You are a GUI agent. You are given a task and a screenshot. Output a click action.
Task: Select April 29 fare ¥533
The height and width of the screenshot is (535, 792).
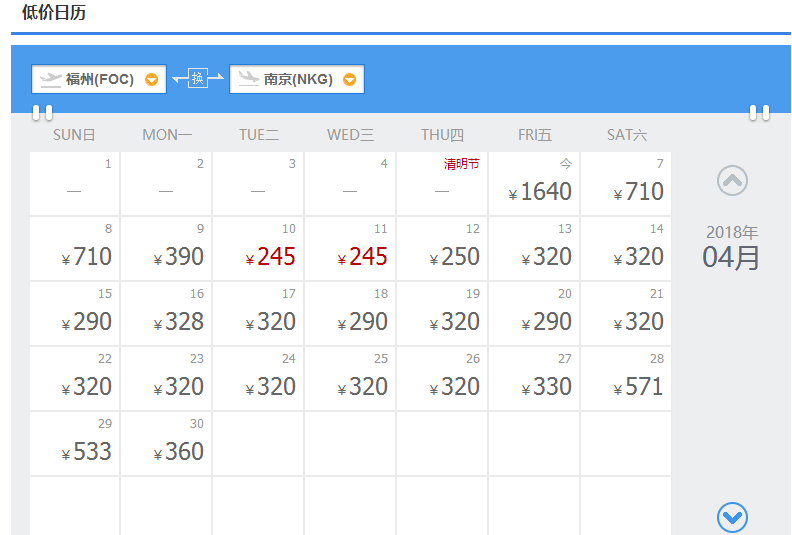pos(74,444)
